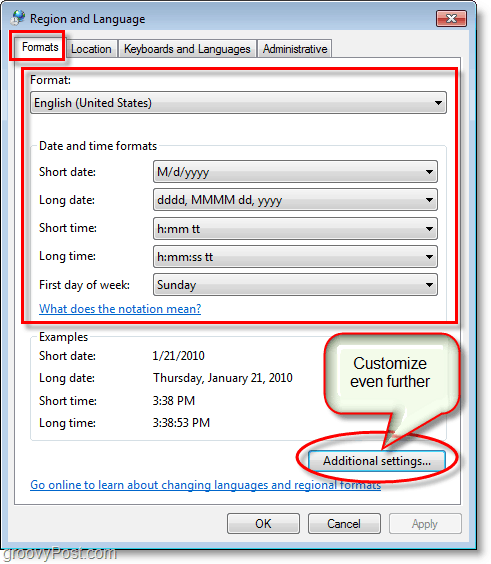Click the English (United States) format field
This screenshot has width=491, height=564.
[238, 103]
